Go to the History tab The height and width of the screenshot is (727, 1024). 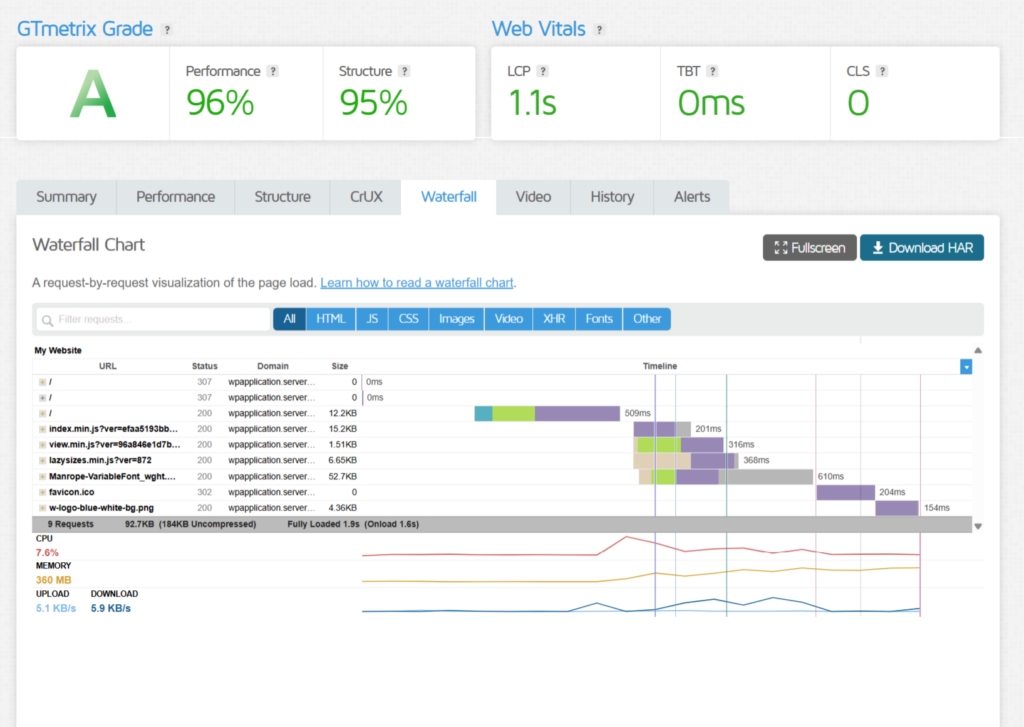[613, 197]
